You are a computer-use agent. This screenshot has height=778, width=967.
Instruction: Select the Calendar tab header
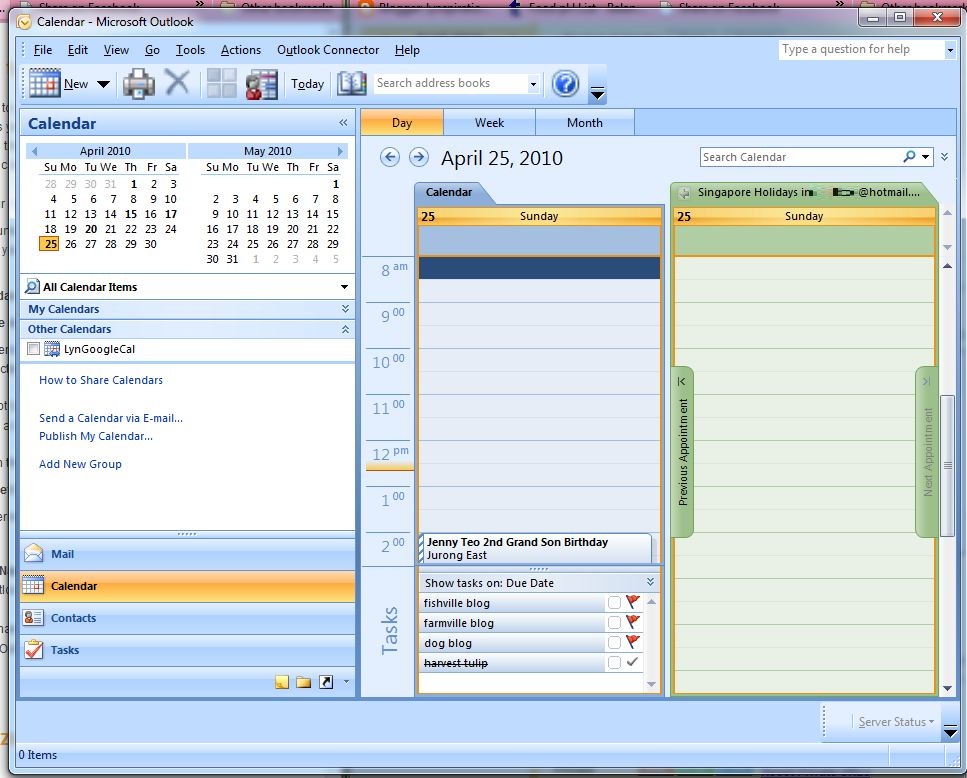(x=449, y=192)
